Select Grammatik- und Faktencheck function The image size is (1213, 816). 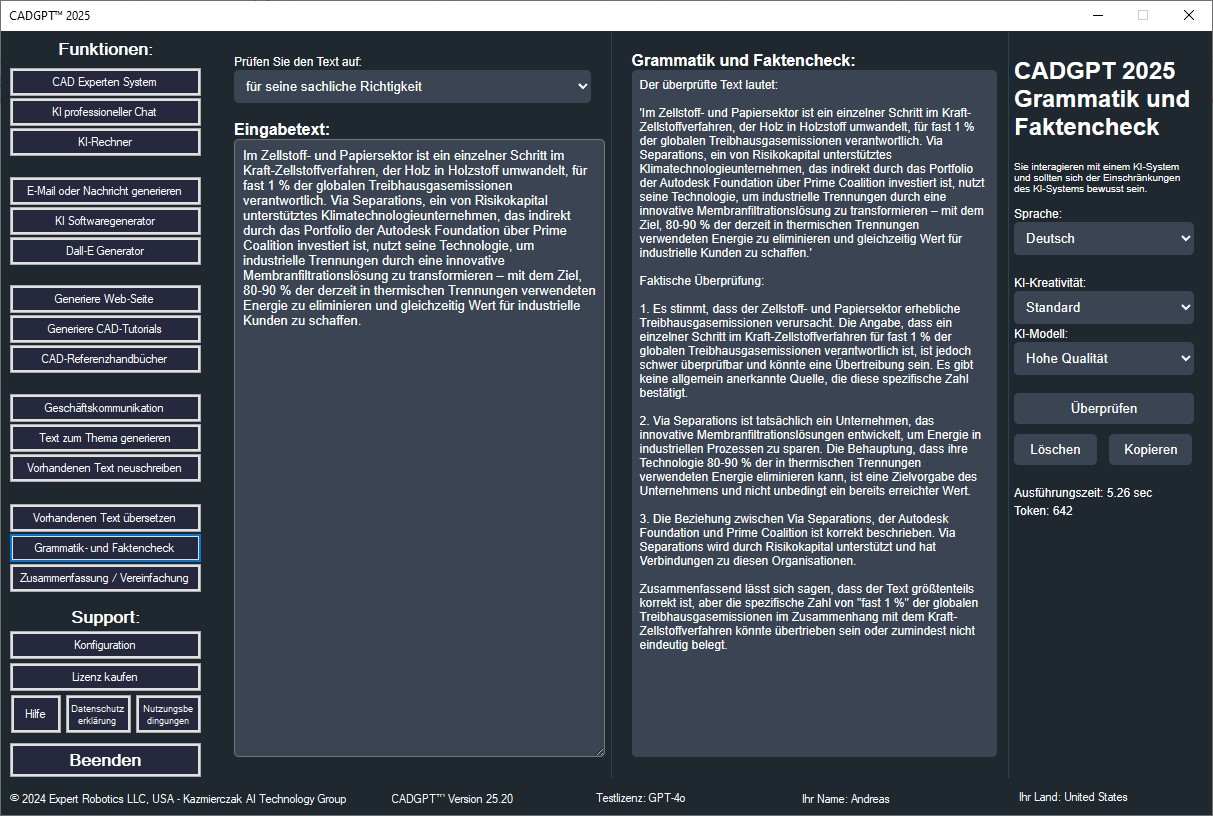pos(105,548)
